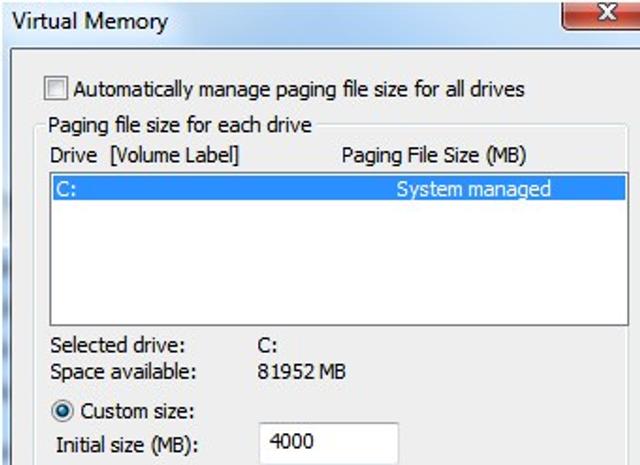Click the C: value beside Selected drive

(x=267, y=345)
